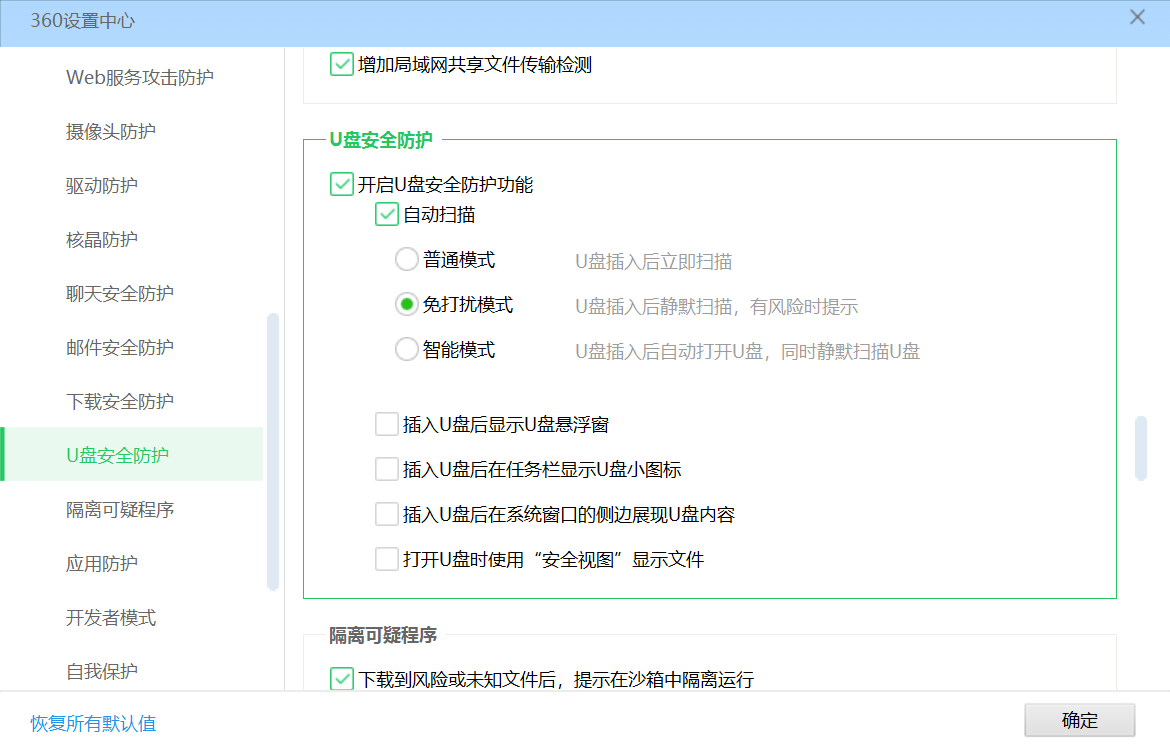Screen dimensions: 1170x750
Task: Click description U盘插入后静默扫描，有风险时提示
Action: (x=716, y=306)
